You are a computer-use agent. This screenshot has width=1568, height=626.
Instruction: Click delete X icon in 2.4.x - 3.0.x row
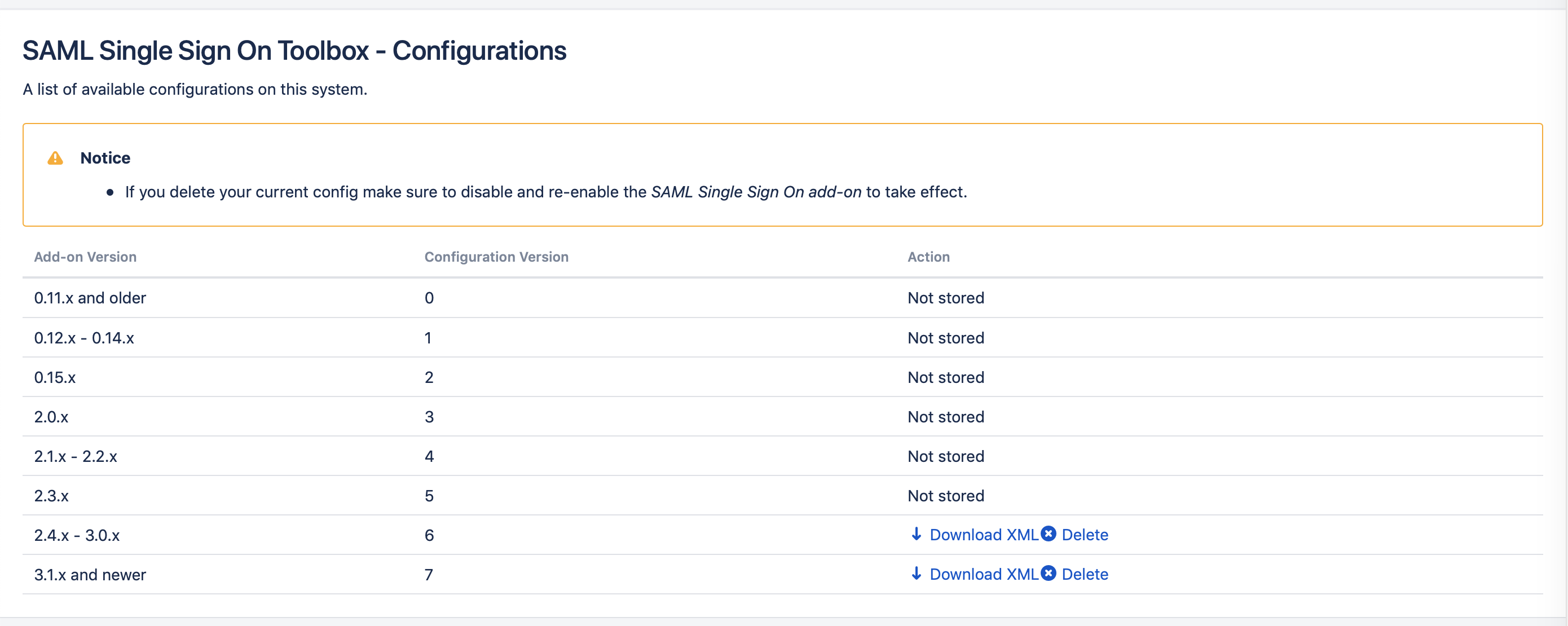tap(1048, 534)
